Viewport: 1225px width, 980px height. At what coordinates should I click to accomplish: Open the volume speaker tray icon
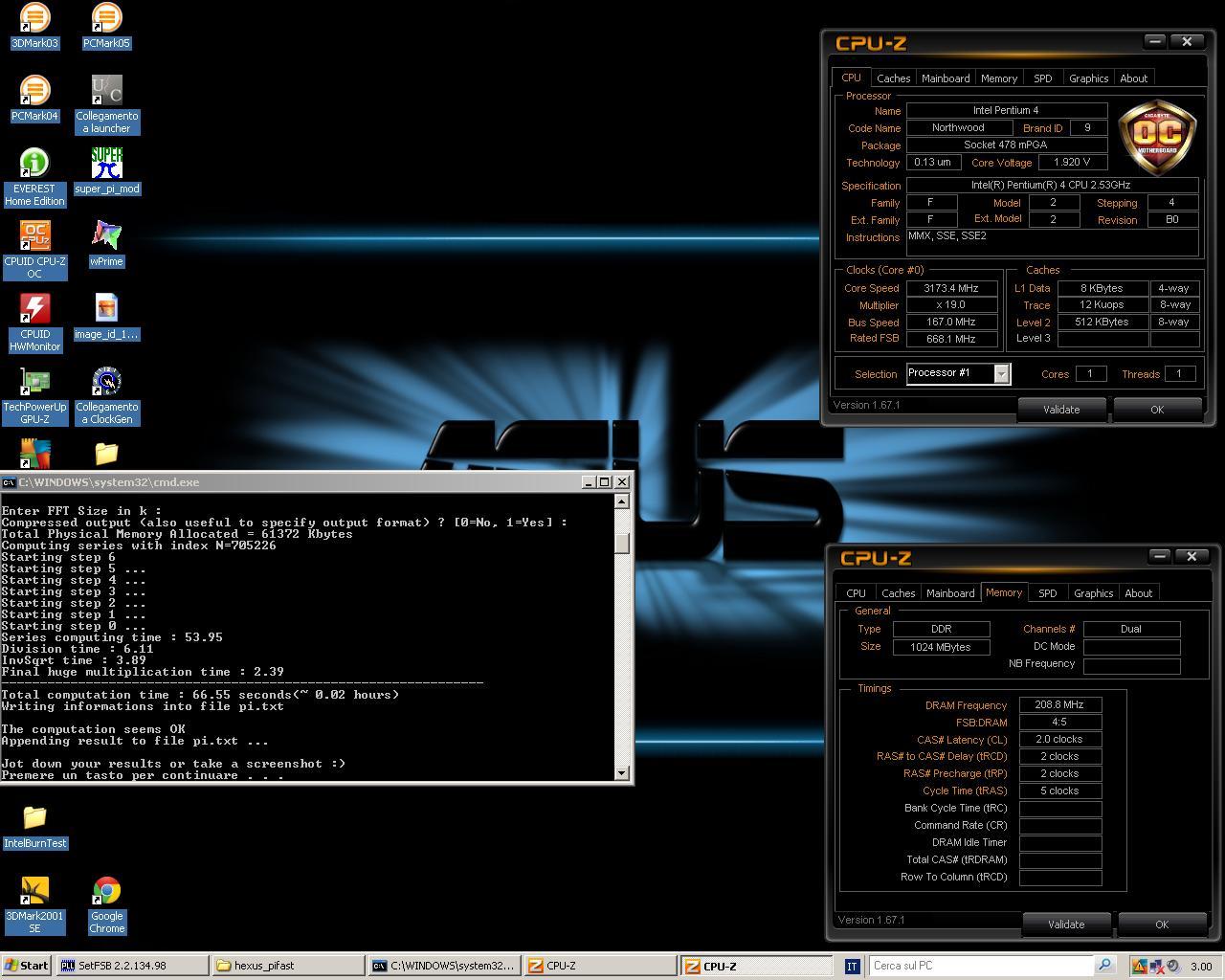coord(1173,966)
